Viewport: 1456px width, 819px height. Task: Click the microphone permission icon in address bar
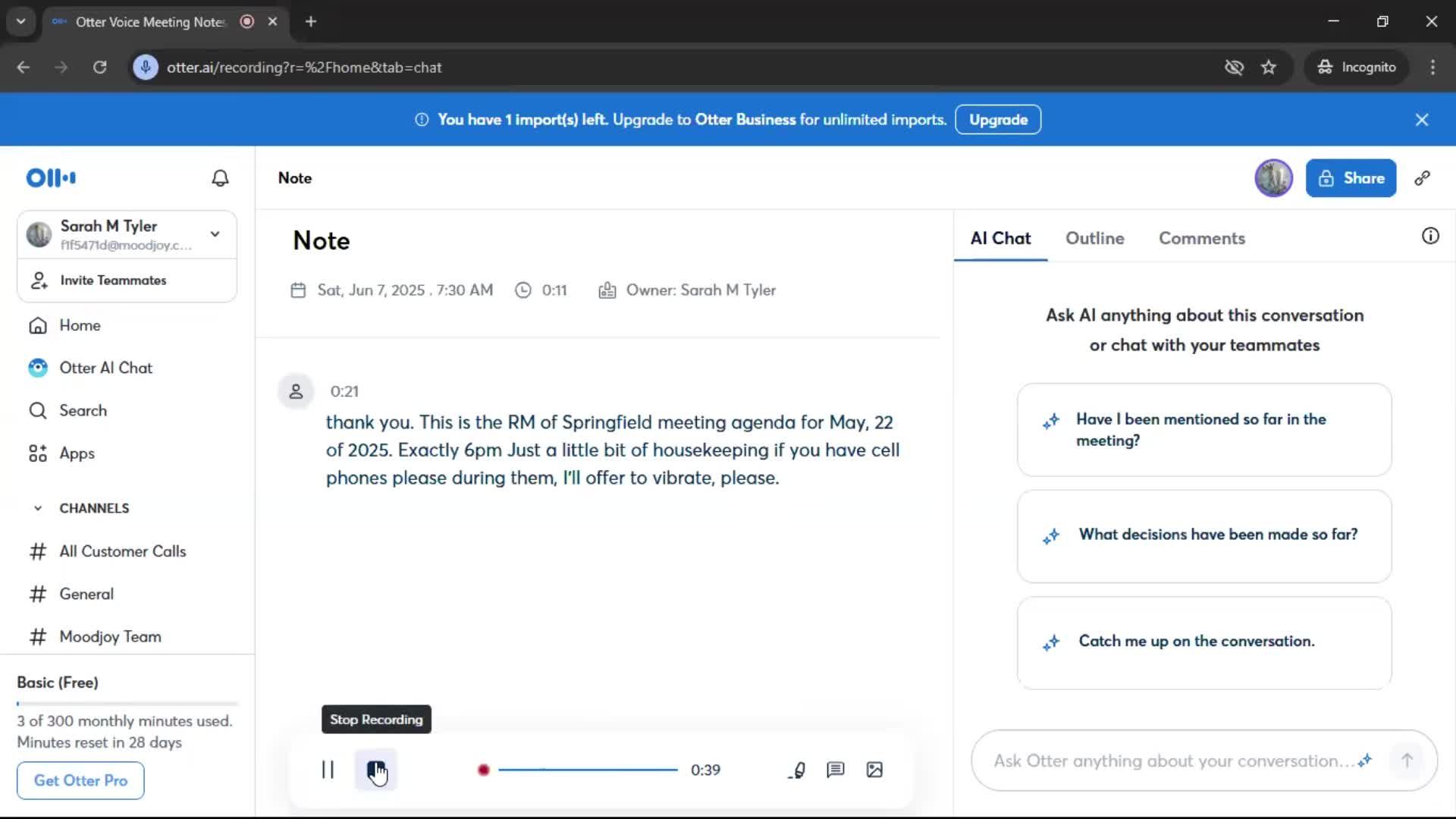click(x=146, y=67)
